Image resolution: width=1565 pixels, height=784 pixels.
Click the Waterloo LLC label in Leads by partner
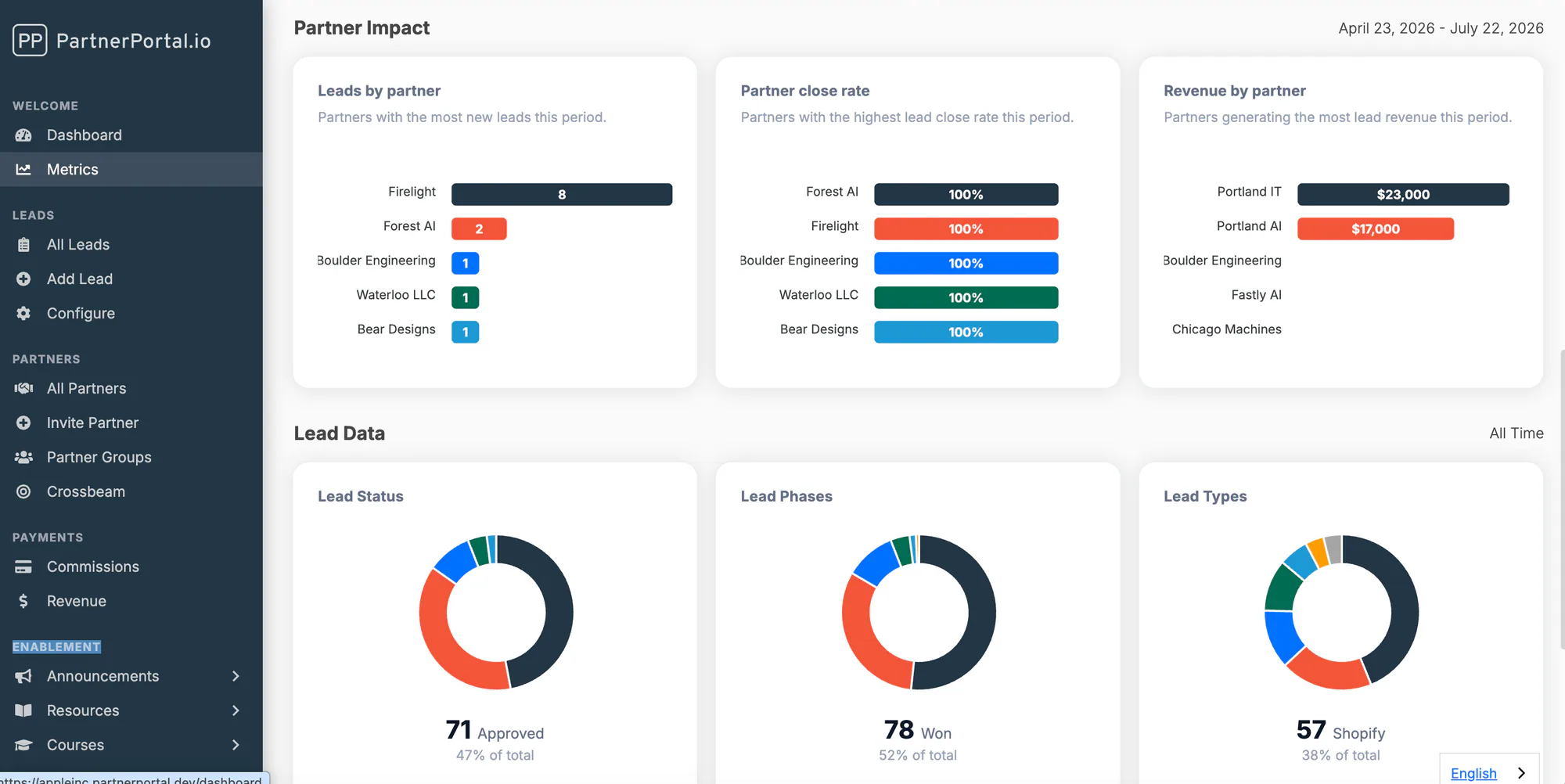pos(396,295)
